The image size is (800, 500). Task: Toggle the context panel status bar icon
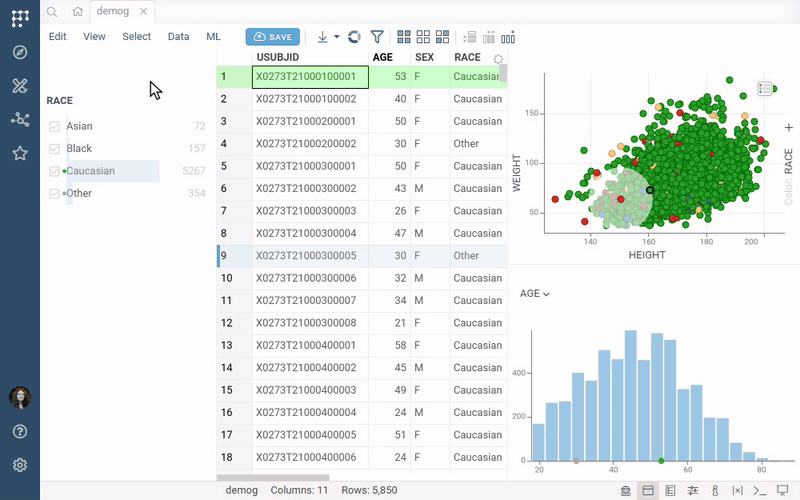coord(648,491)
